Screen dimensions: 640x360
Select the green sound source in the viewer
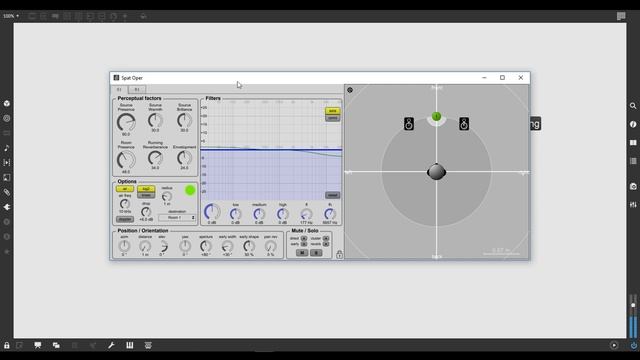click(436, 117)
